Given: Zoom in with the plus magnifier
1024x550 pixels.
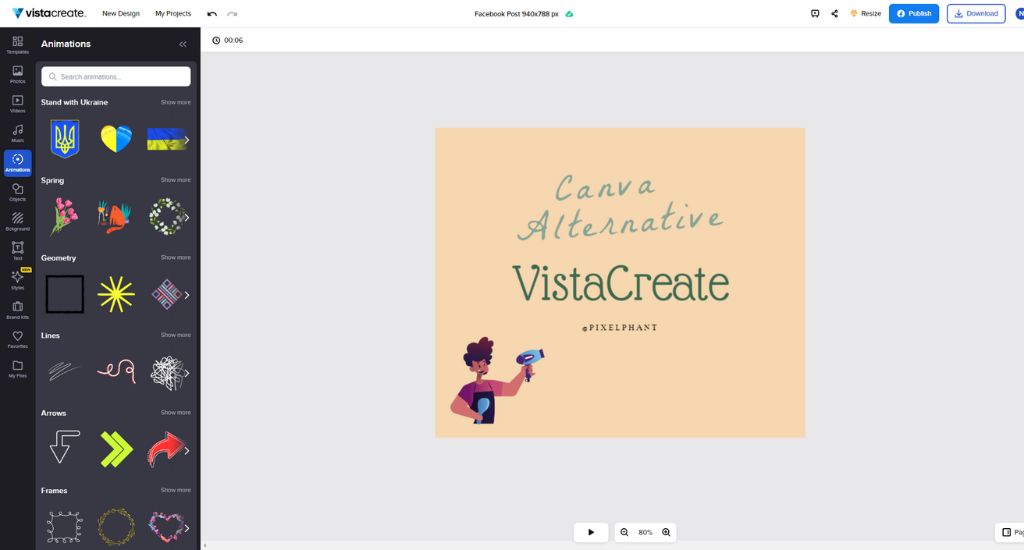Looking at the screenshot, I should pyautogui.click(x=666, y=532).
